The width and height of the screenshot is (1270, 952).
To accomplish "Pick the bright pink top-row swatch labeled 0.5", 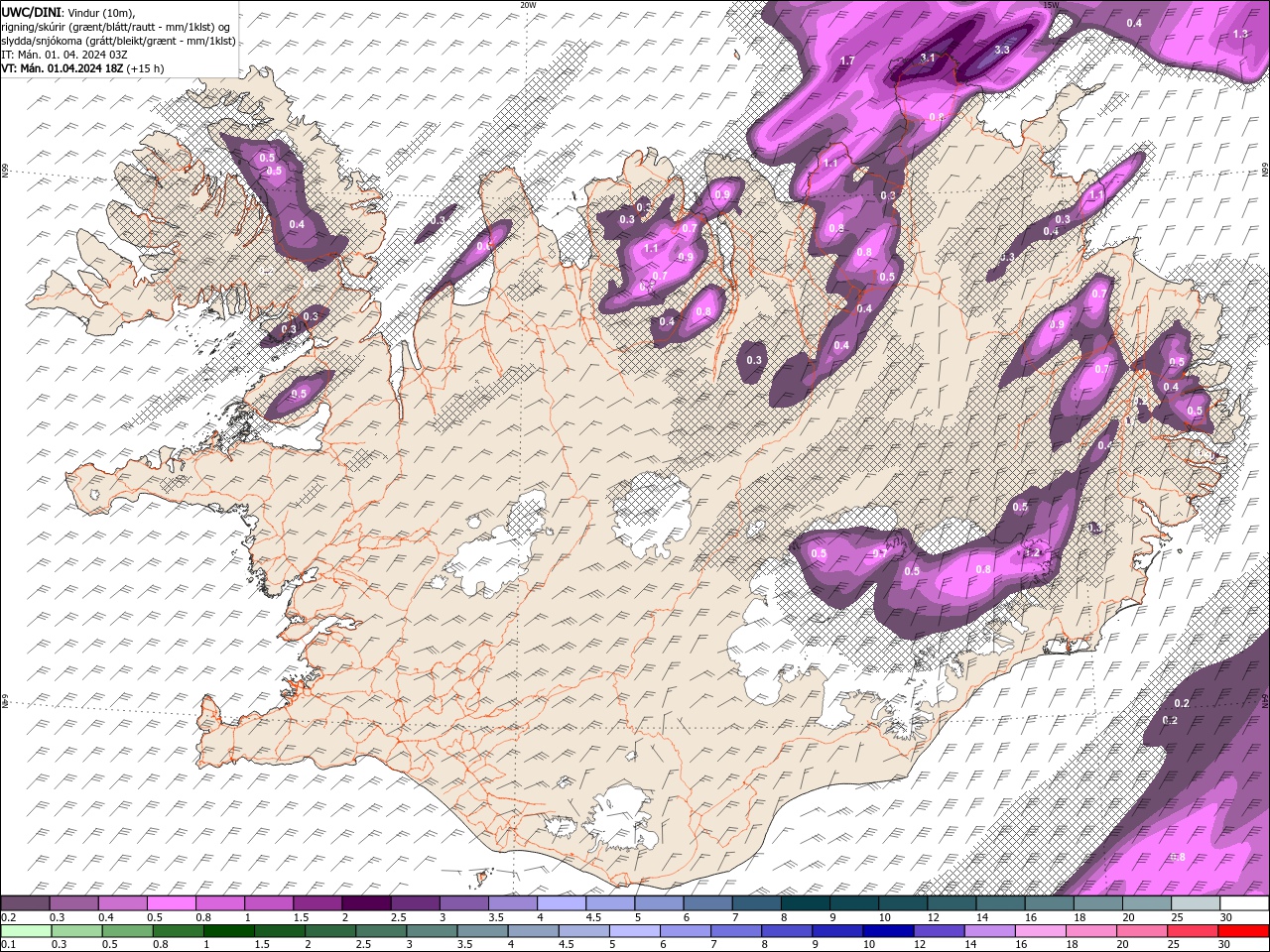I will (171, 903).
